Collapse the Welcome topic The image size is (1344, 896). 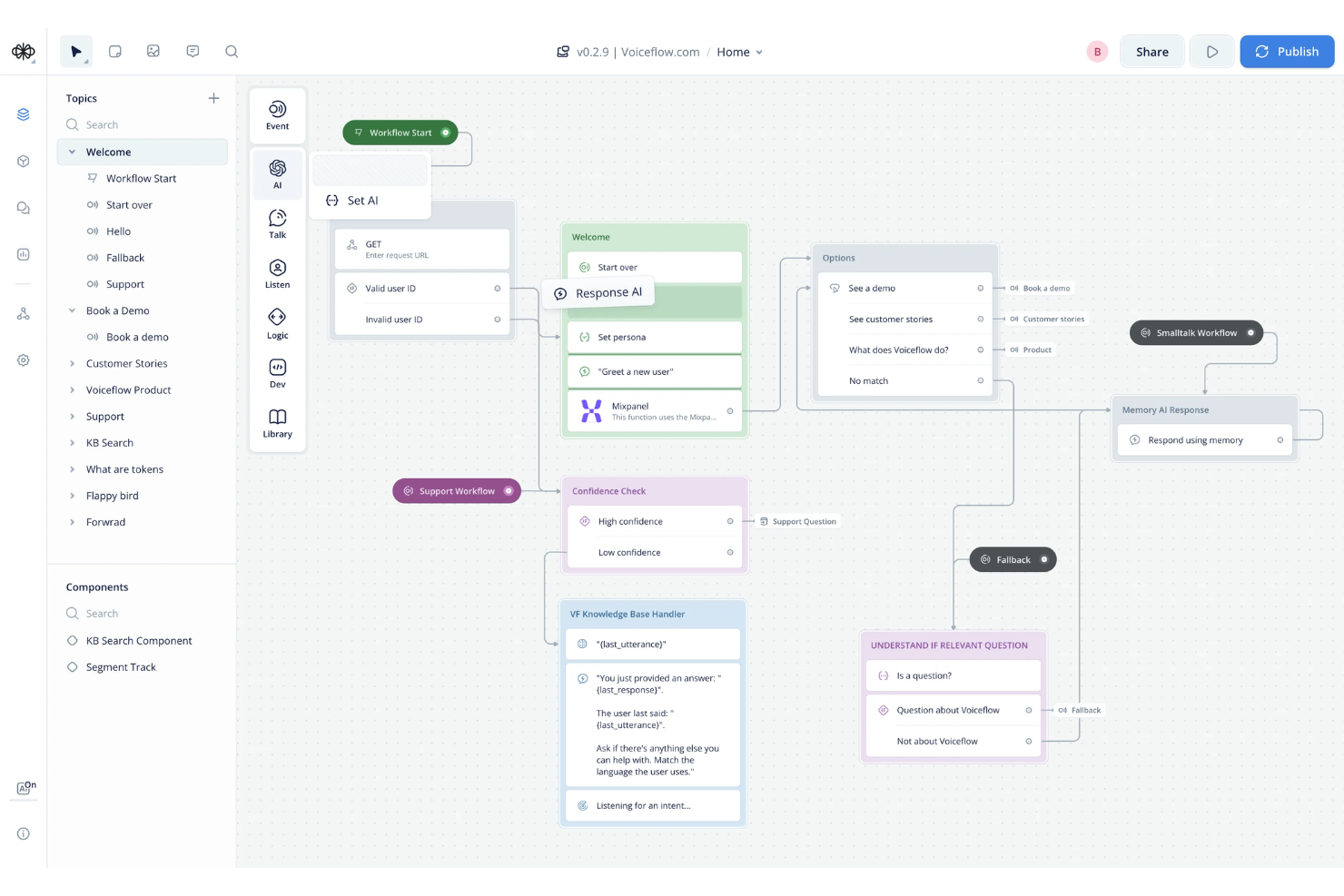point(72,152)
